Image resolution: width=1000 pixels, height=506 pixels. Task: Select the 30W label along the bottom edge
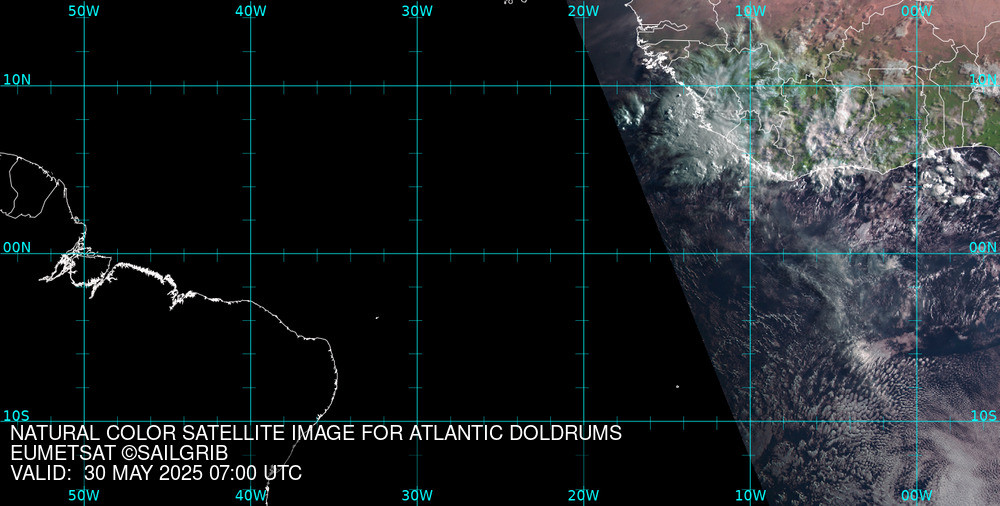tap(417, 495)
